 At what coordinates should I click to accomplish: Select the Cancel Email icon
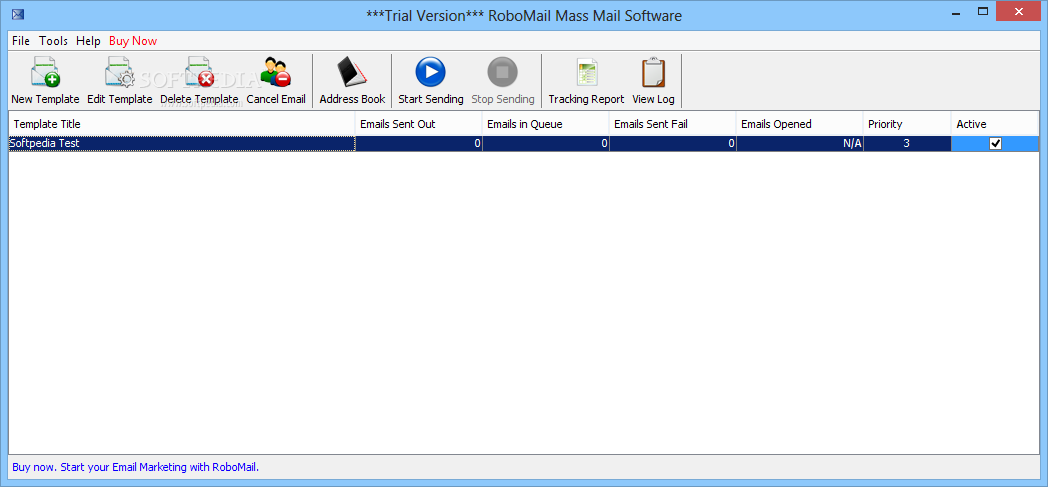tap(275, 73)
